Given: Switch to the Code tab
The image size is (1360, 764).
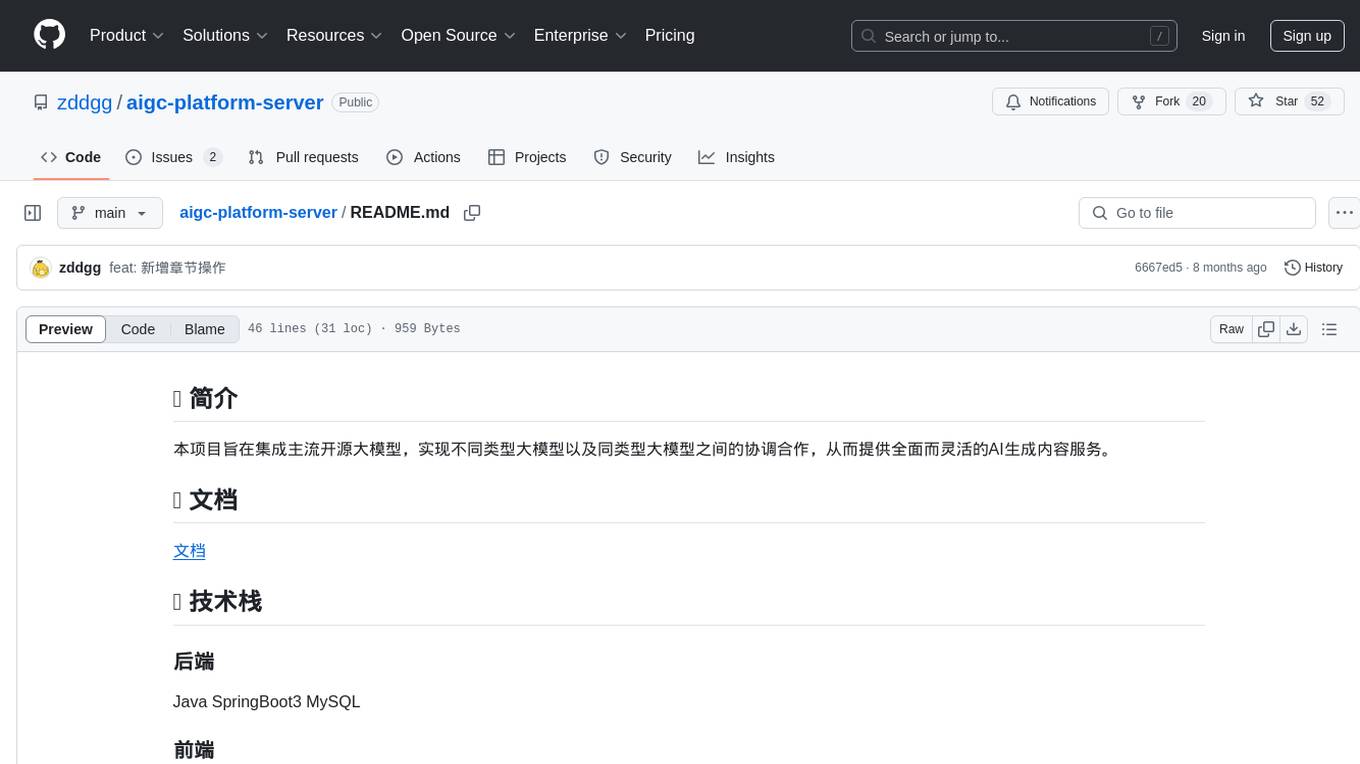Looking at the screenshot, I should tap(71, 157).
